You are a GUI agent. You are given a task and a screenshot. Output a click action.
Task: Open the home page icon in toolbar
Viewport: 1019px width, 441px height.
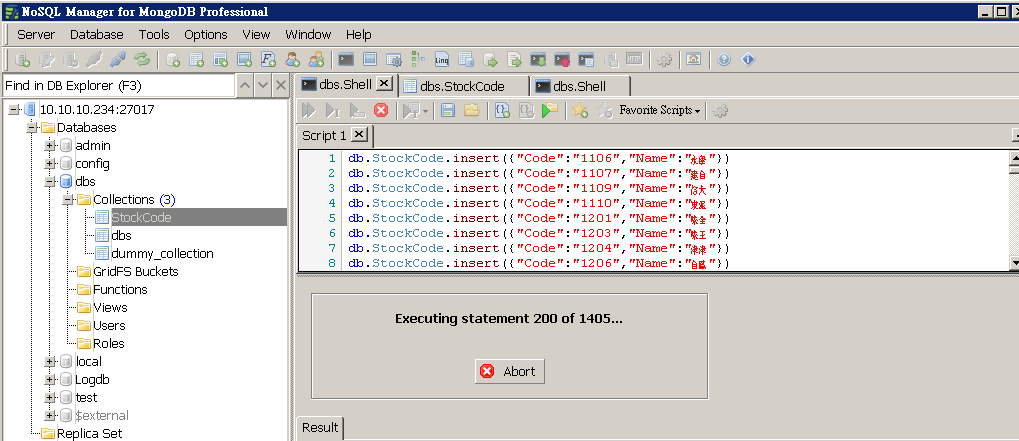click(693, 60)
